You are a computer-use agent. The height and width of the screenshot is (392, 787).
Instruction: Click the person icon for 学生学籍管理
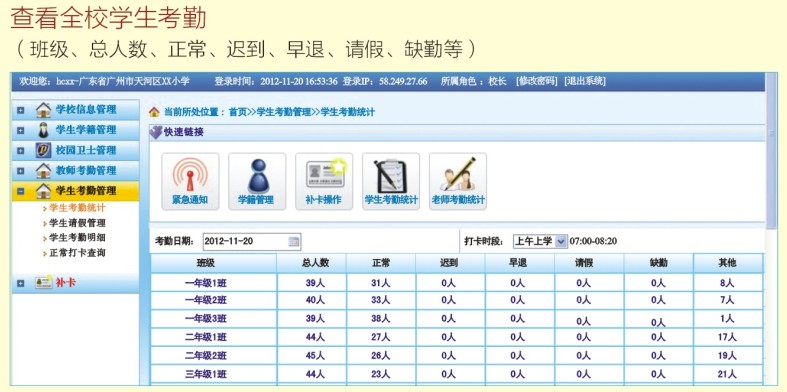44,130
